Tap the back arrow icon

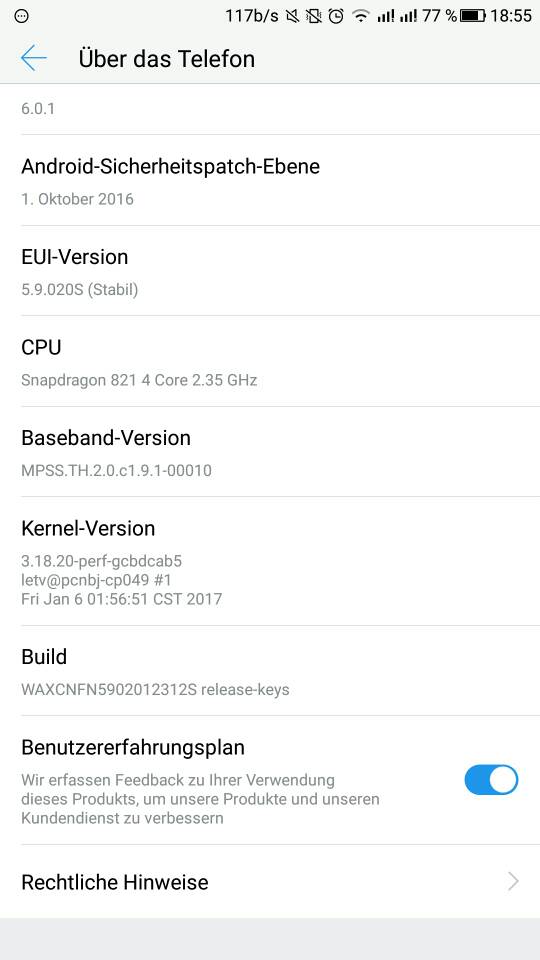pyautogui.click(x=34, y=58)
